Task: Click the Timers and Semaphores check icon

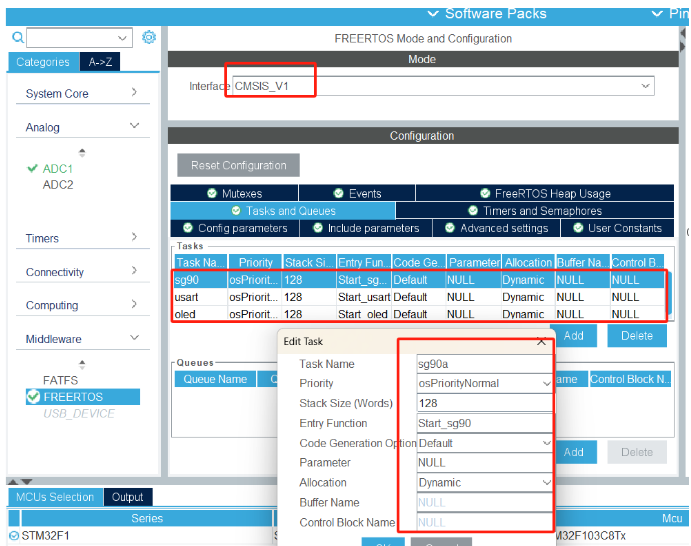Action: (473, 211)
